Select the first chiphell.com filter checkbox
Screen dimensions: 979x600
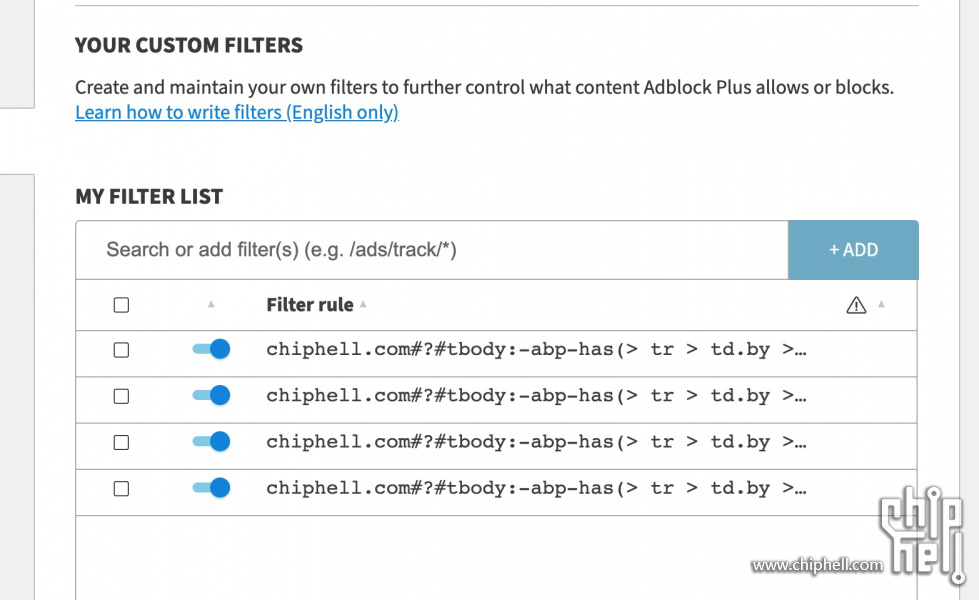121,350
